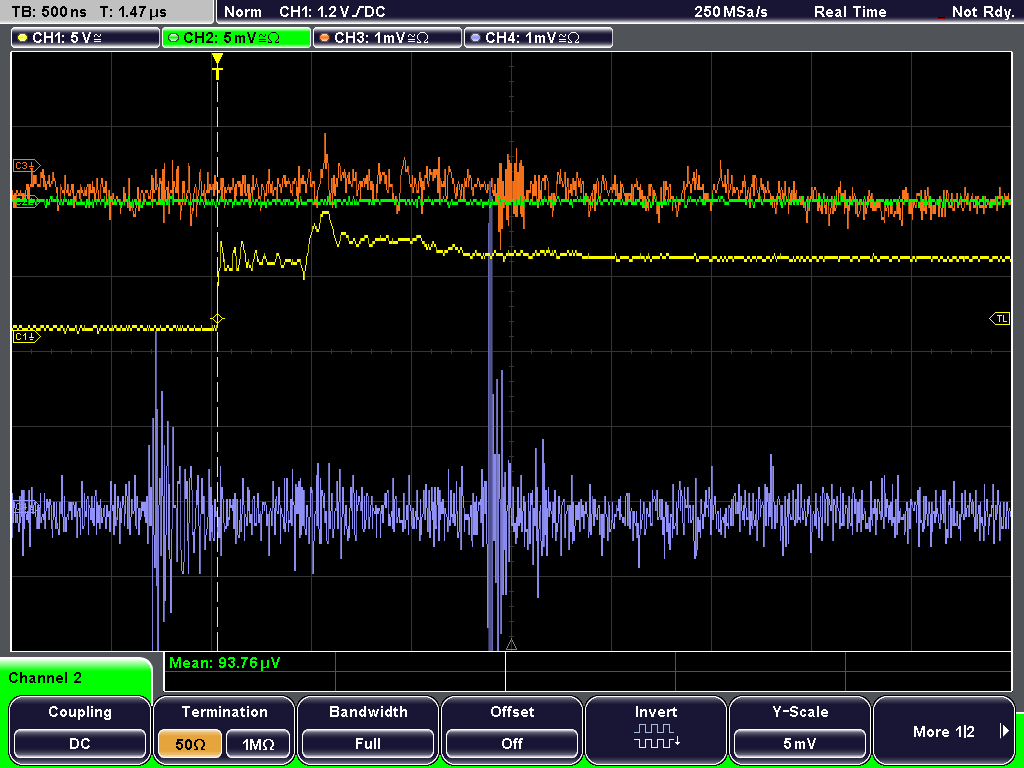Click the CH4 purple color dot
The width and height of the screenshot is (1024, 768).
475,38
